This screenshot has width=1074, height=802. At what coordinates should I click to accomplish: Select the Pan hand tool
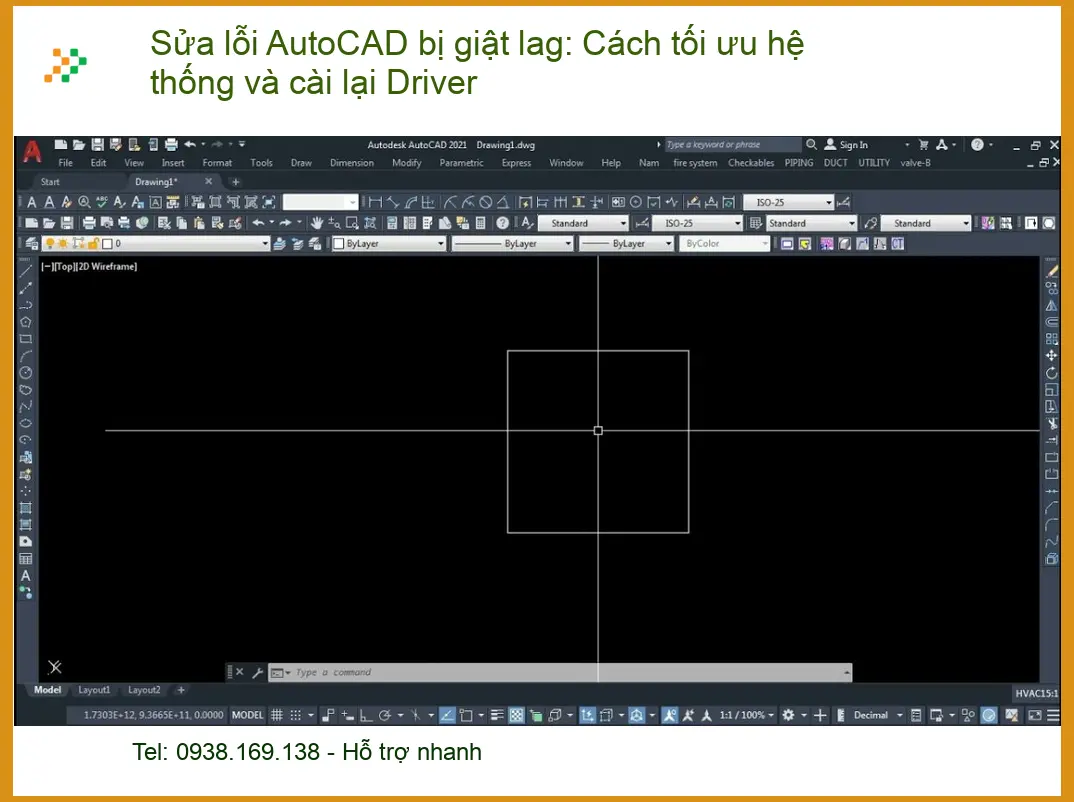coord(316,223)
